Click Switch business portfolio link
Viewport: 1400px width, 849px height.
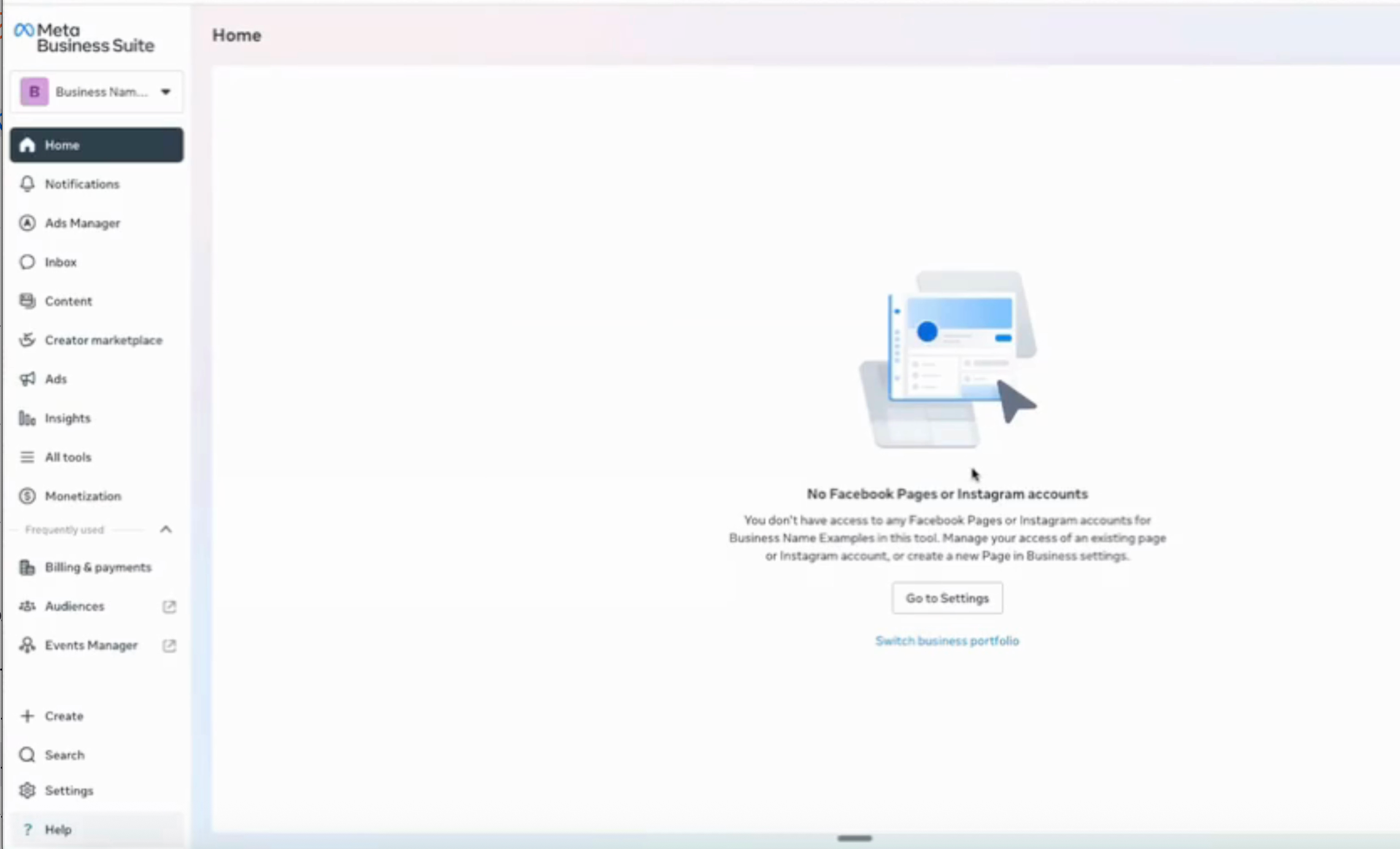[947, 641]
